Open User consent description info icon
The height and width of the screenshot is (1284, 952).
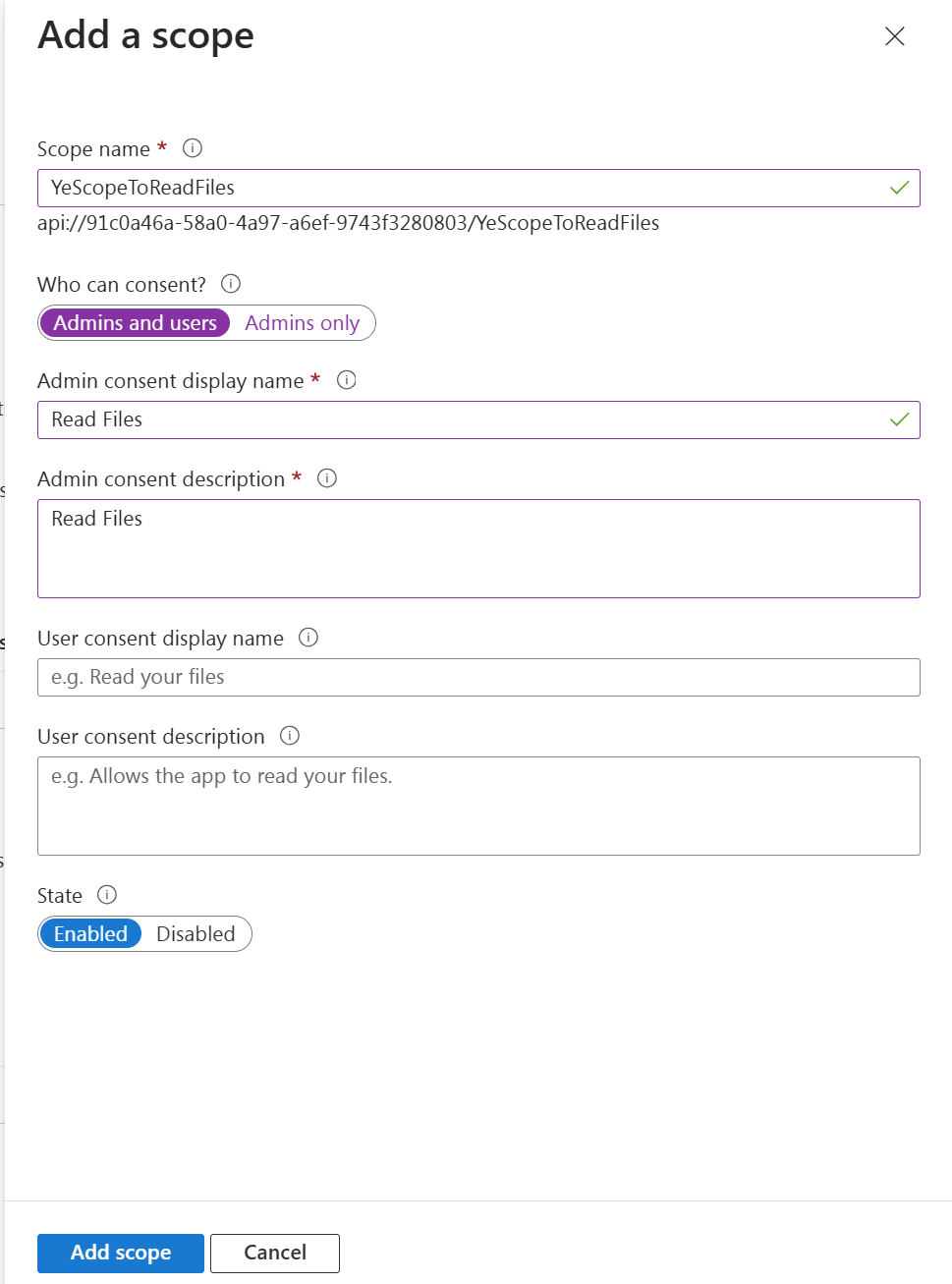[290, 736]
